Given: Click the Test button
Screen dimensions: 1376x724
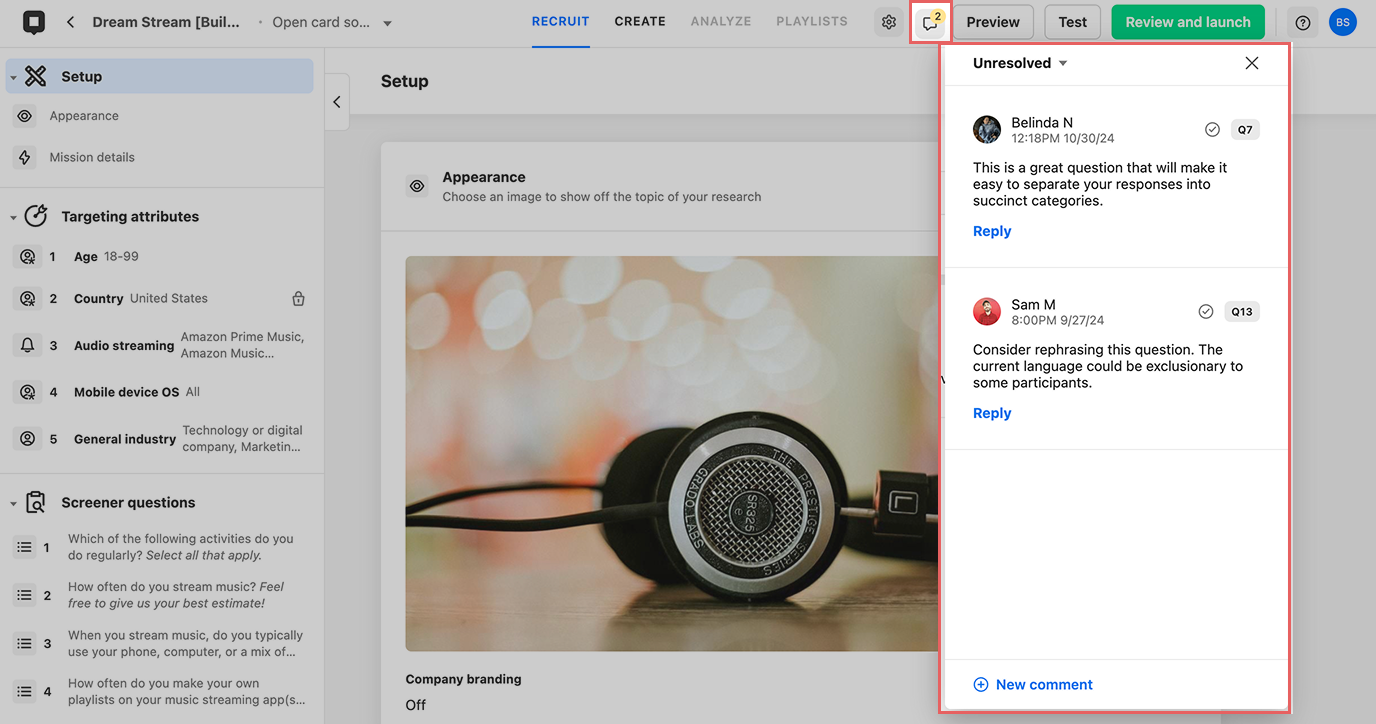Looking at the screenshot, I should coord(1073,22).
